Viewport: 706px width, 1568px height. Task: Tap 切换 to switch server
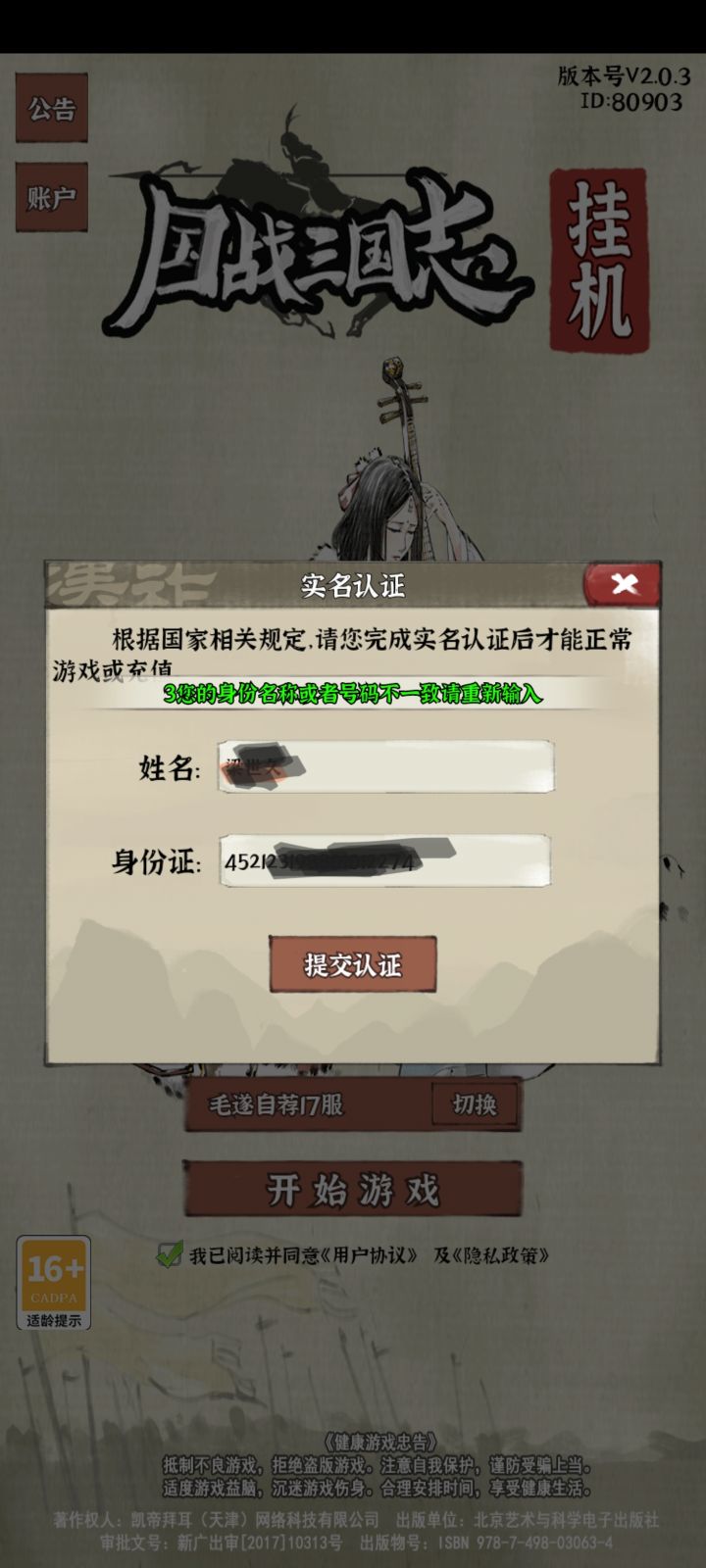pos(475,1104)
